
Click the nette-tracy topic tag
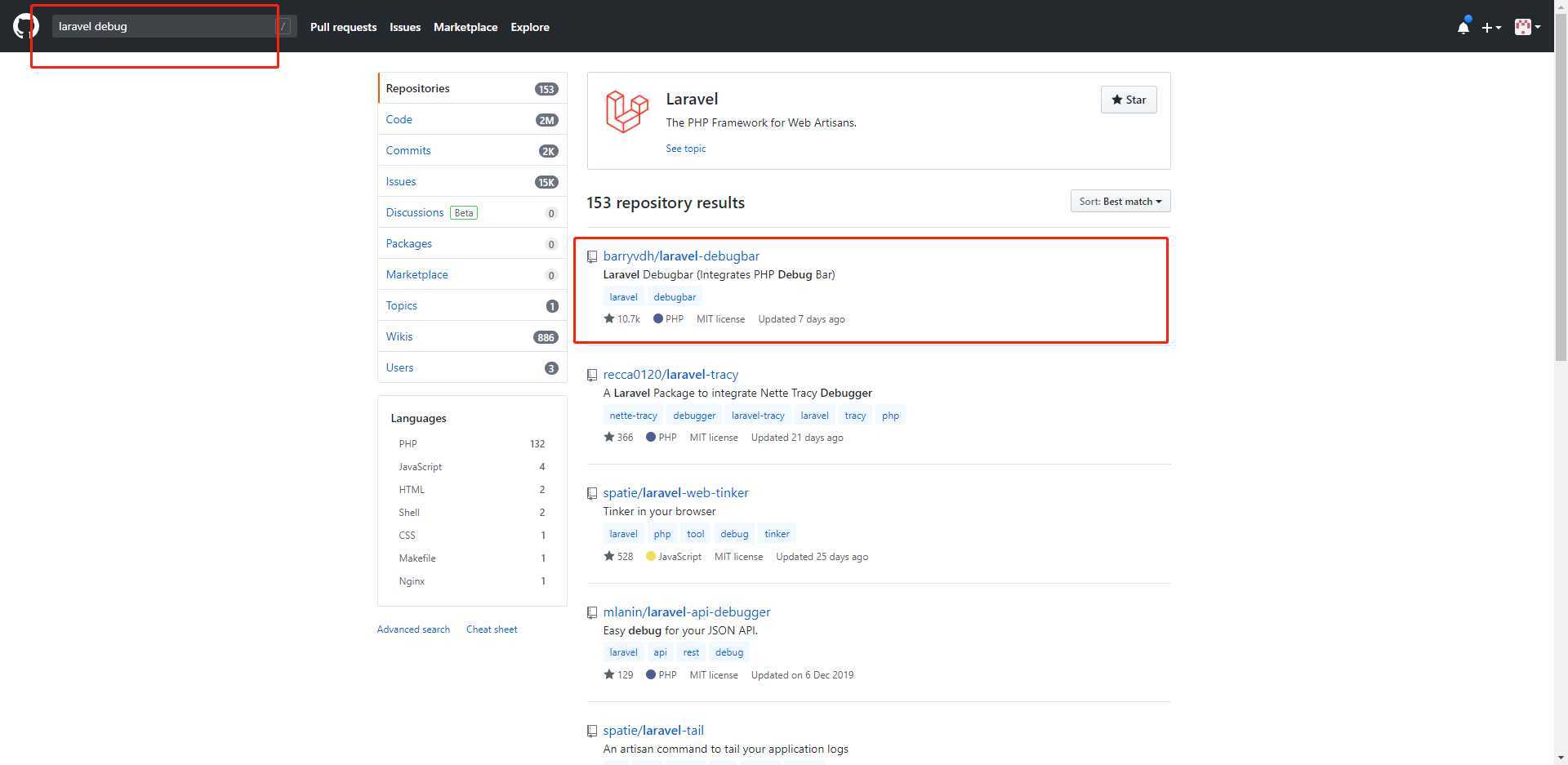pos(633,416)
